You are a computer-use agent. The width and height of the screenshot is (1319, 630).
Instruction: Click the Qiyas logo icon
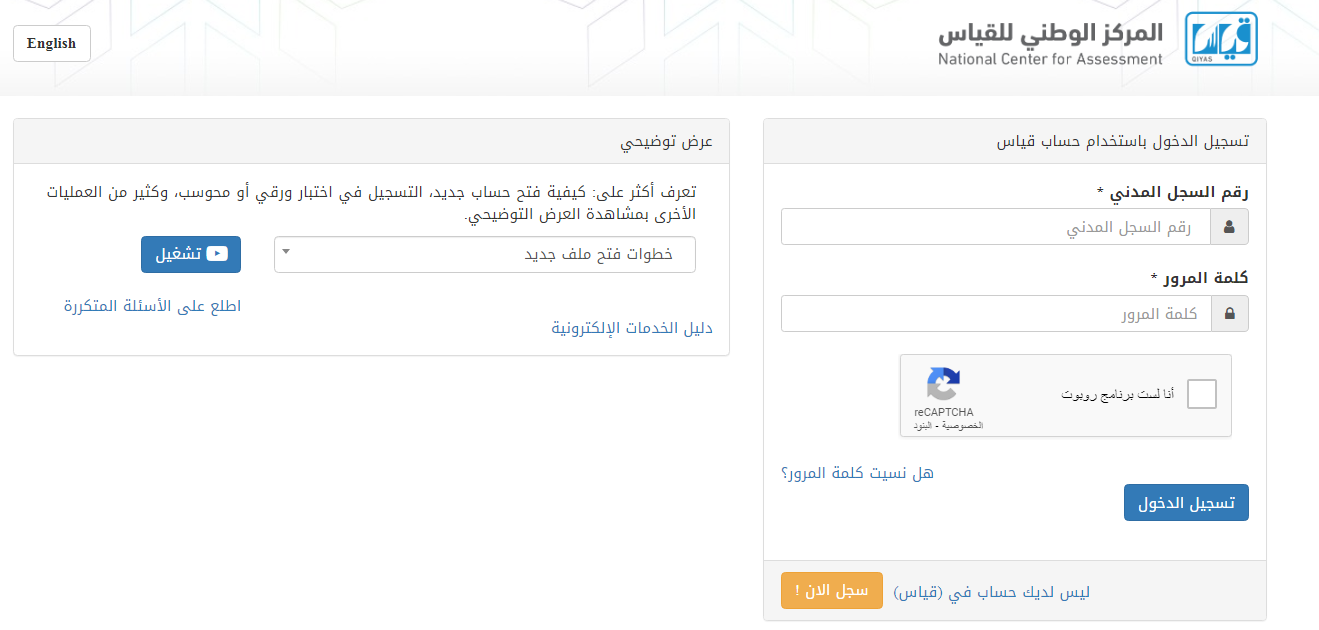pyautogui.click(x=1220, y=40)
